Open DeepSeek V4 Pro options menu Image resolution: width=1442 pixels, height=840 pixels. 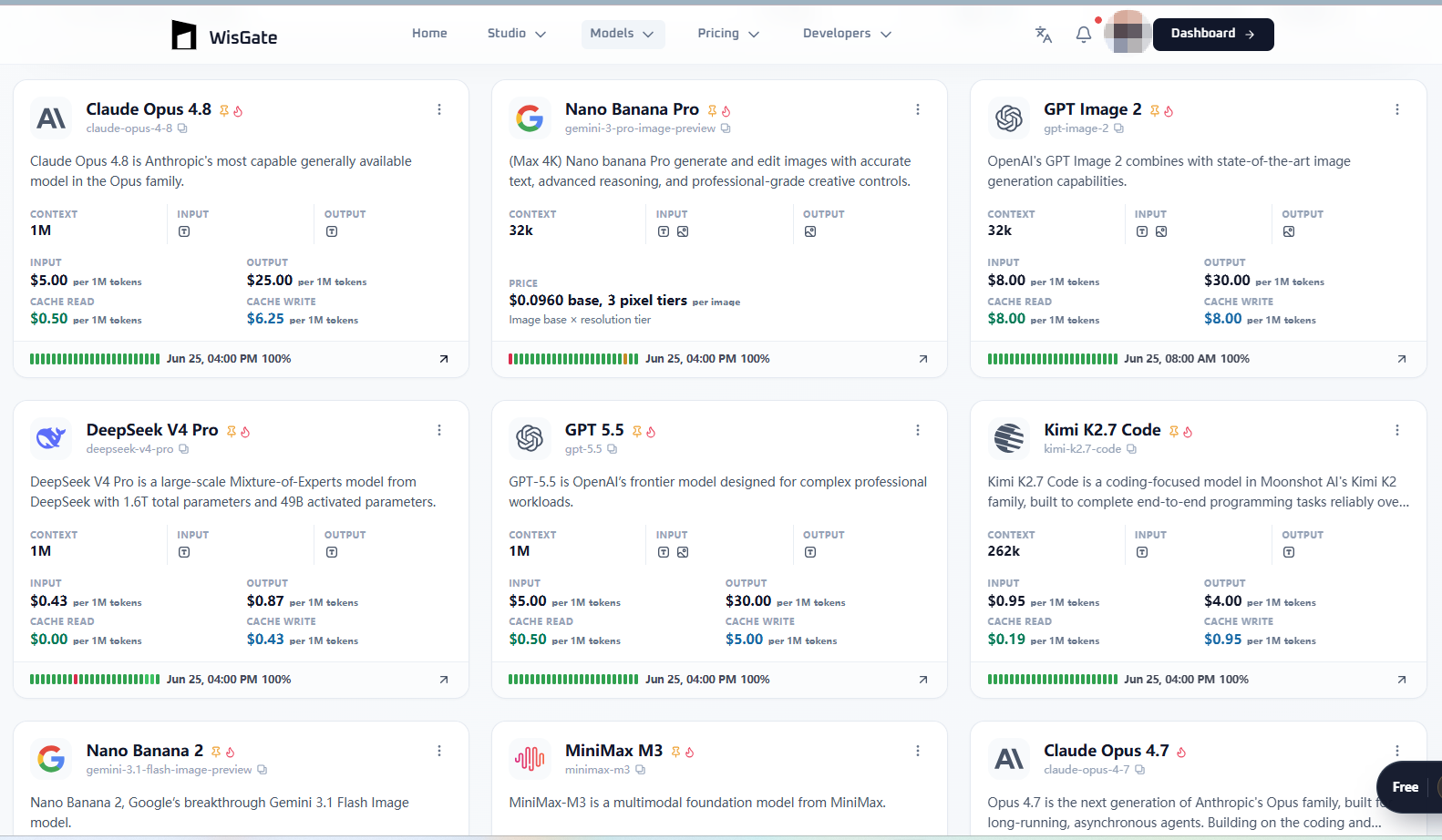(x=439, y=430)
